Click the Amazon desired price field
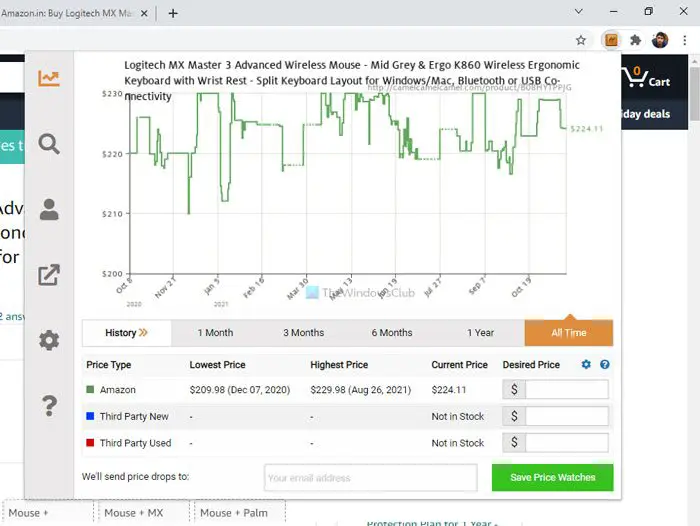The image size is (700, 526). click(x=567, y=389)
